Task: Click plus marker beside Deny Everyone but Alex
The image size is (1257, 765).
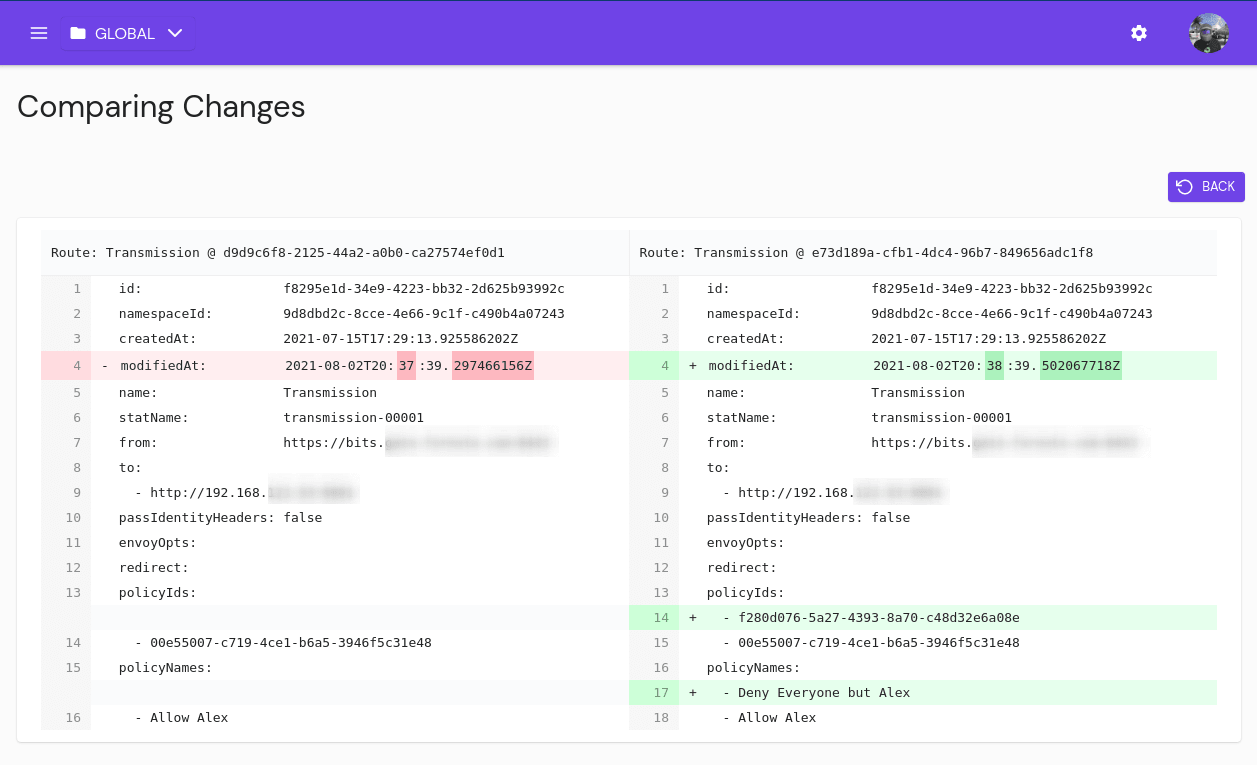Action: point(693,693)
